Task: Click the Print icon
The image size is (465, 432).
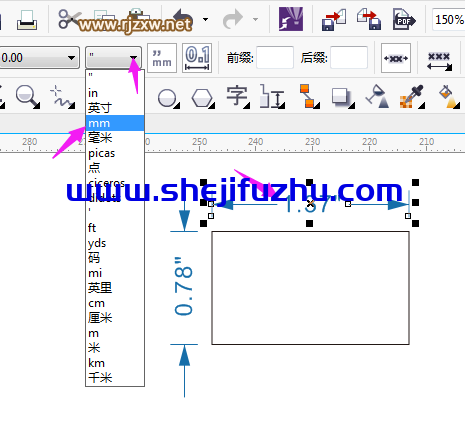Action: click(27, 20)
